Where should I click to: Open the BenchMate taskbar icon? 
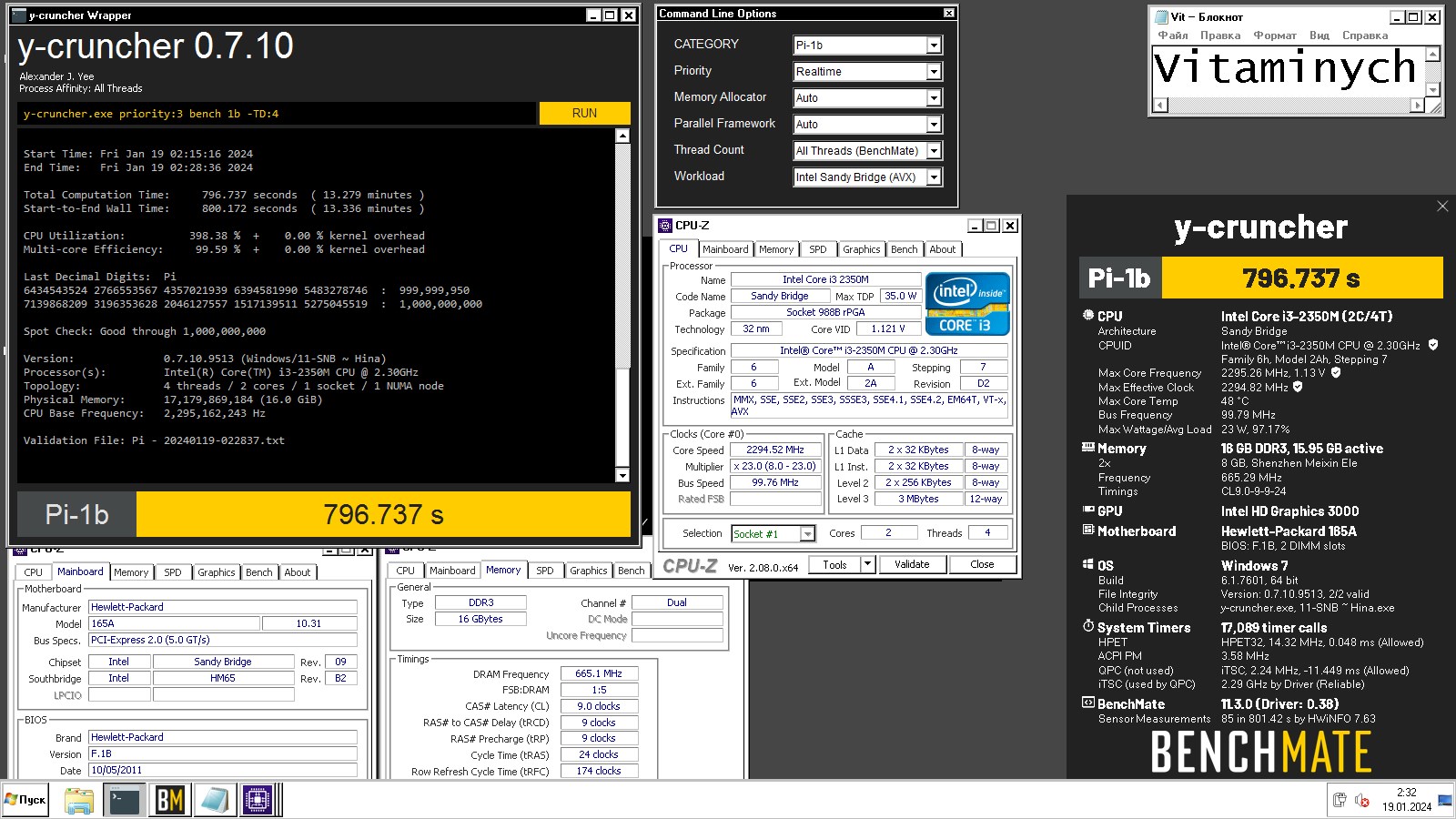click(169, 800)
